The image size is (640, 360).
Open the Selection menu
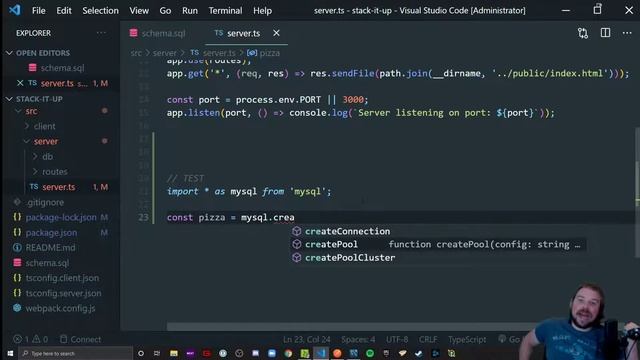100,11
